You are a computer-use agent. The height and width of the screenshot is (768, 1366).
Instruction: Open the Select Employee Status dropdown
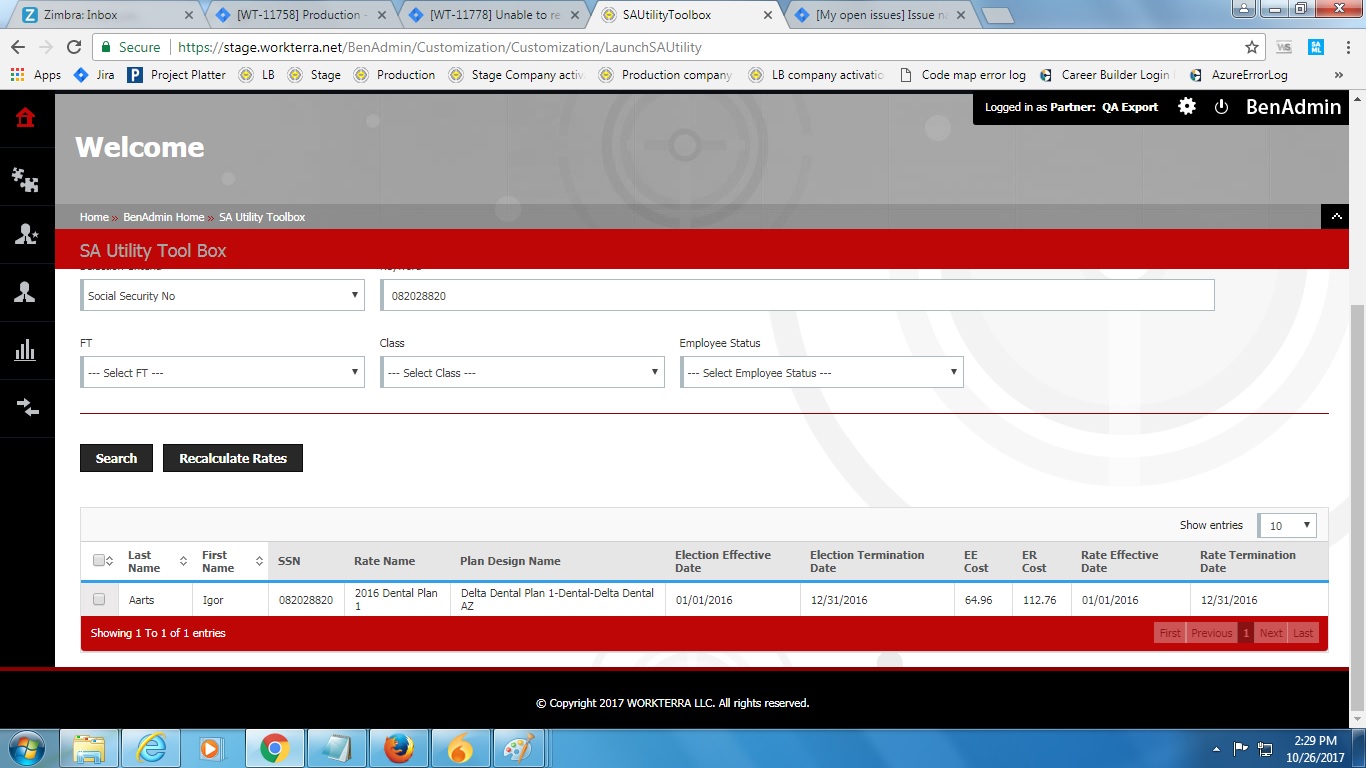coord(821,373)
